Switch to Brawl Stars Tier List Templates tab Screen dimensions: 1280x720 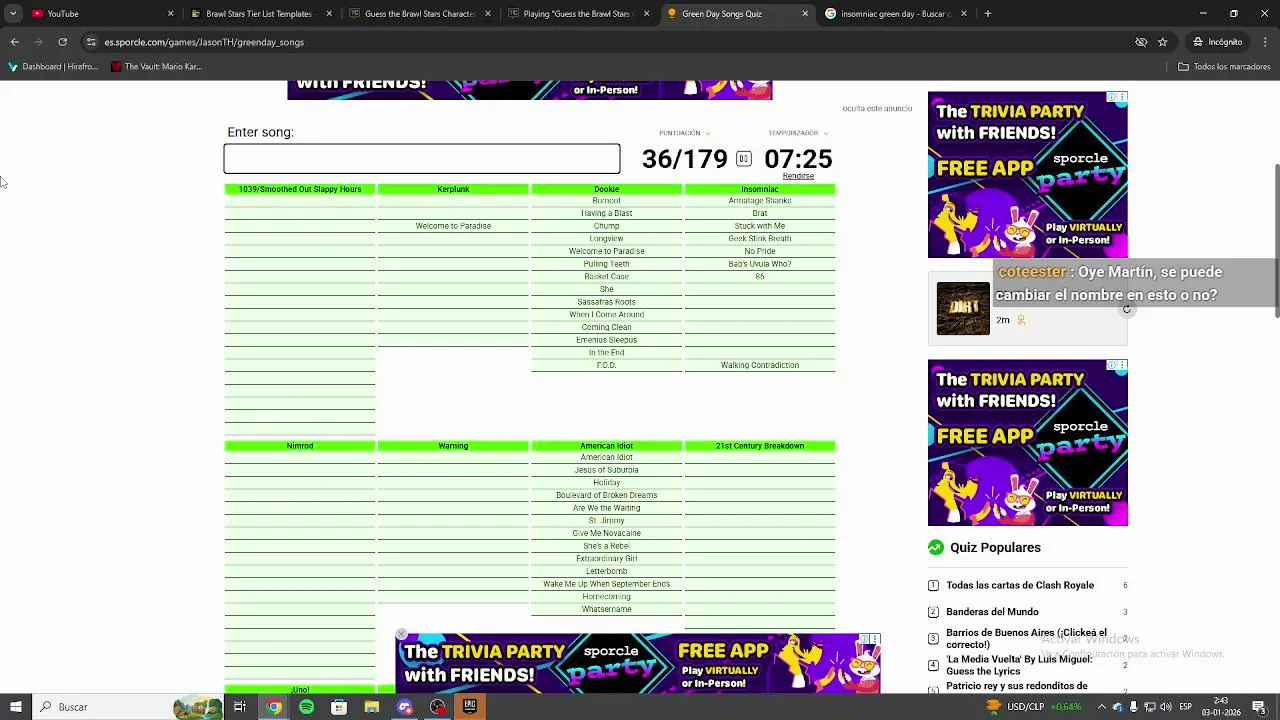[x=259, y=14]
